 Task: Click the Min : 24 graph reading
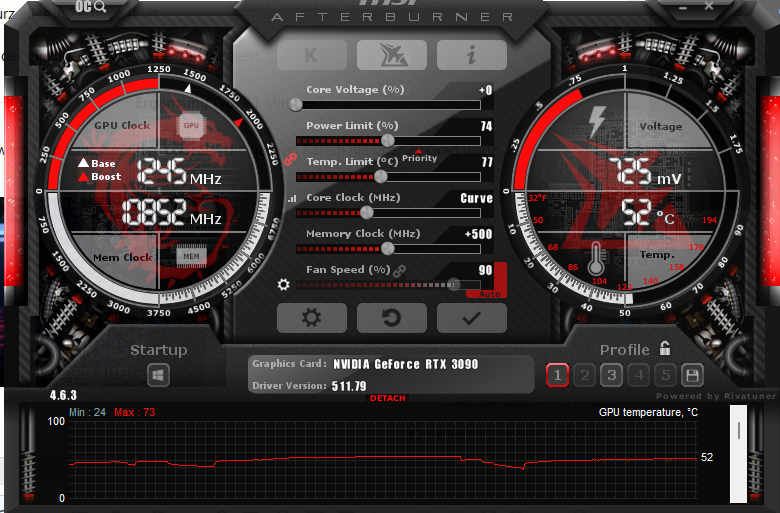tap(88, 412)
